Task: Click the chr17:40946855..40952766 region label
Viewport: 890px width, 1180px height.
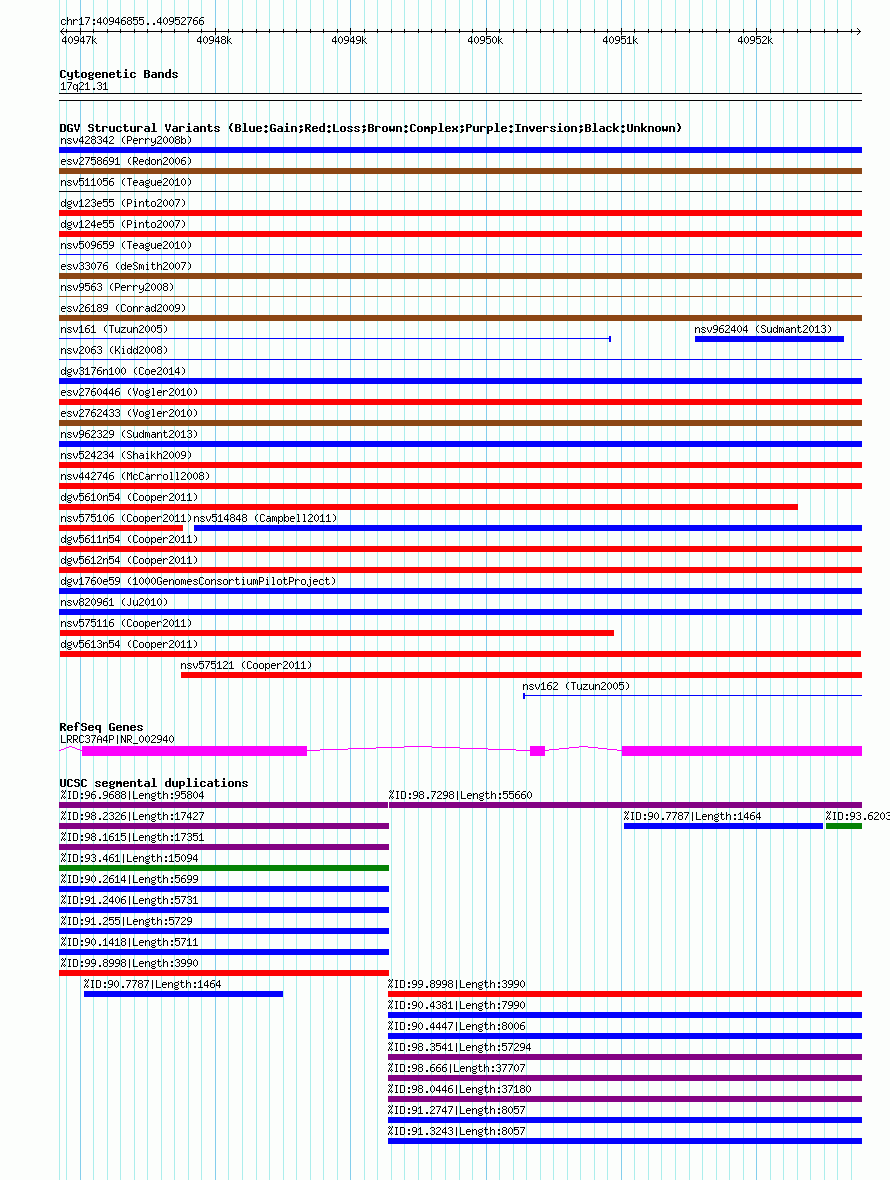Action: click(x=132, y=21)
